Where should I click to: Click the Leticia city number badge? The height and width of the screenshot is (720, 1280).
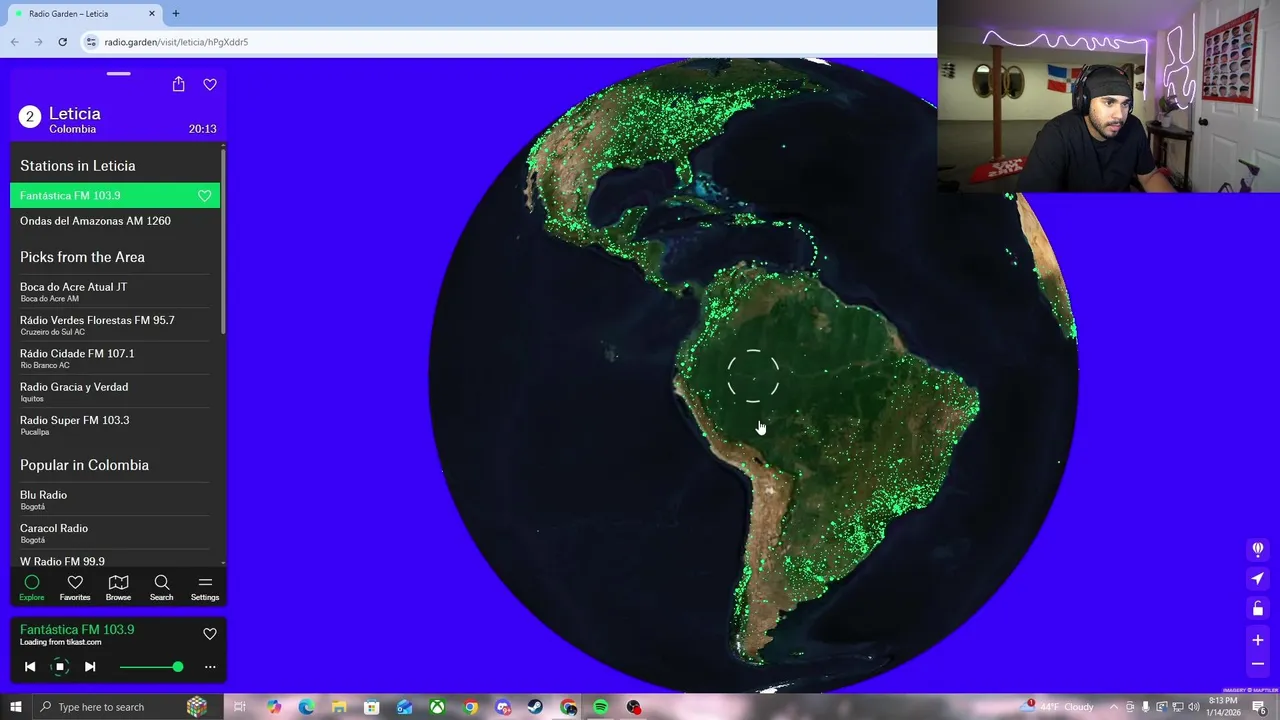pos(30,117)
